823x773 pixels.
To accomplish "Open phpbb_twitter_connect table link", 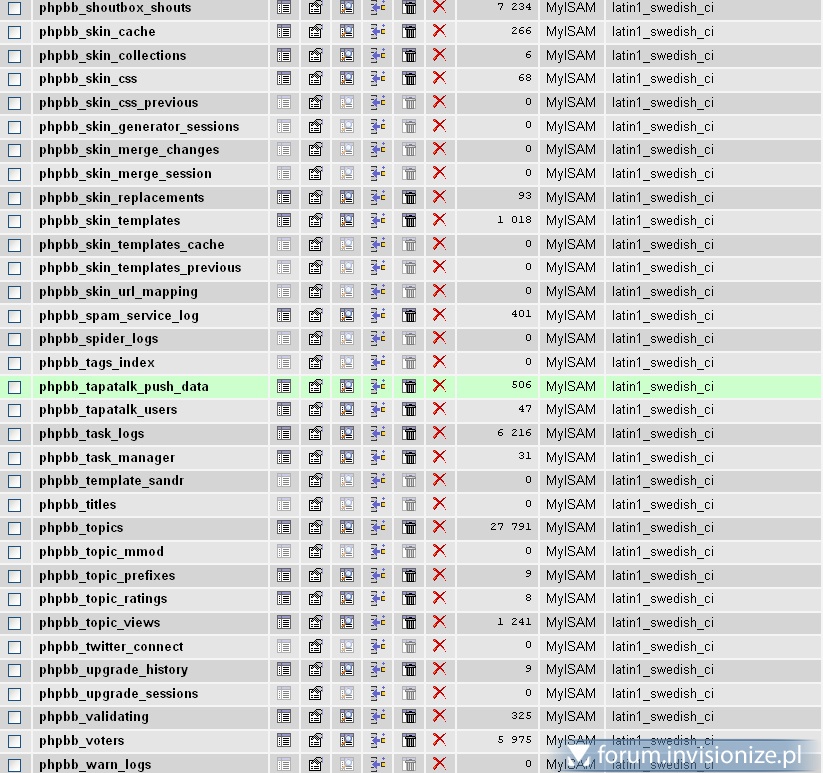I will 111,647.
